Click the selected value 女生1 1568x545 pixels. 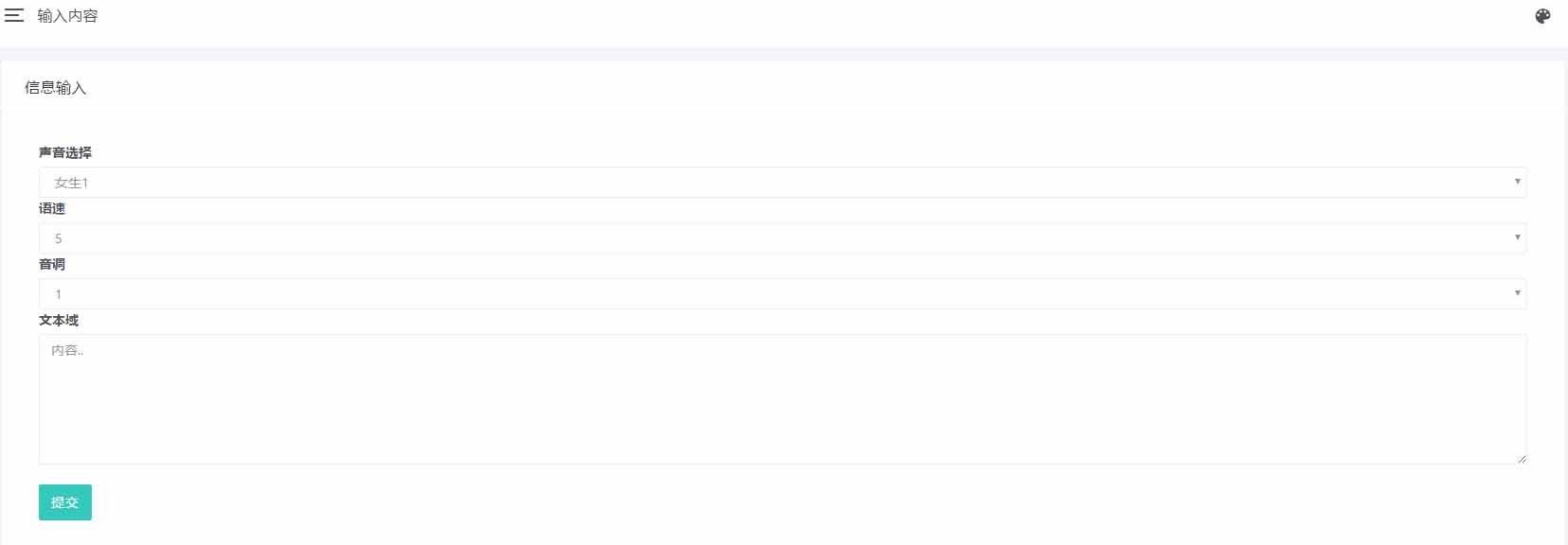71,183
